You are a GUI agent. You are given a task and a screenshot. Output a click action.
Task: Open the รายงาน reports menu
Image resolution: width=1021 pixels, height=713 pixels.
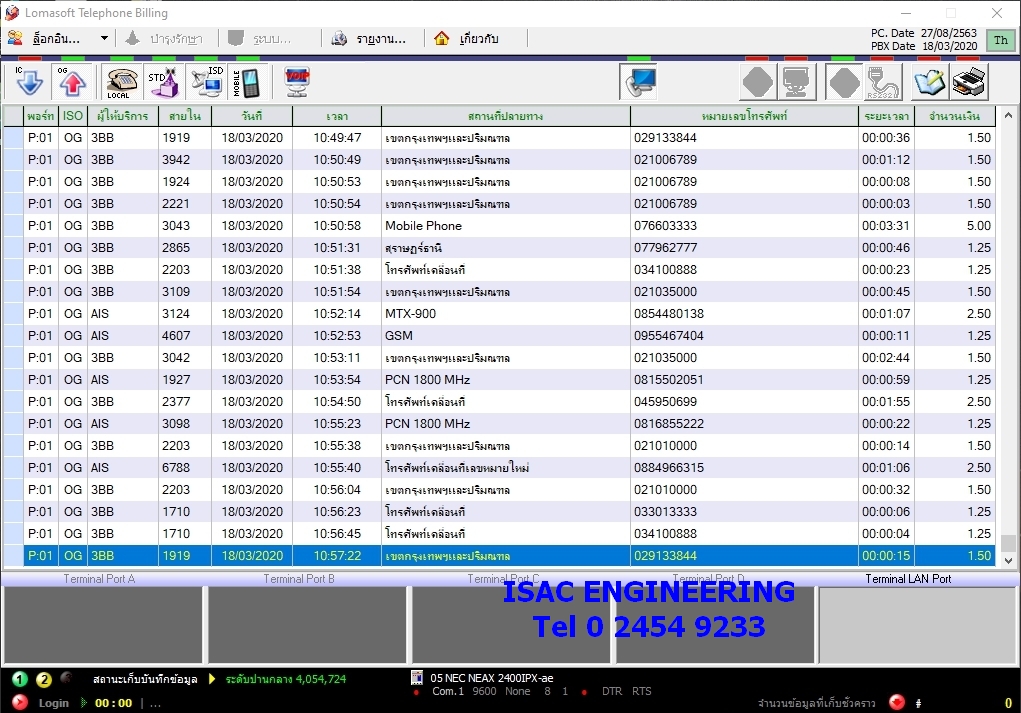point(369,38)
